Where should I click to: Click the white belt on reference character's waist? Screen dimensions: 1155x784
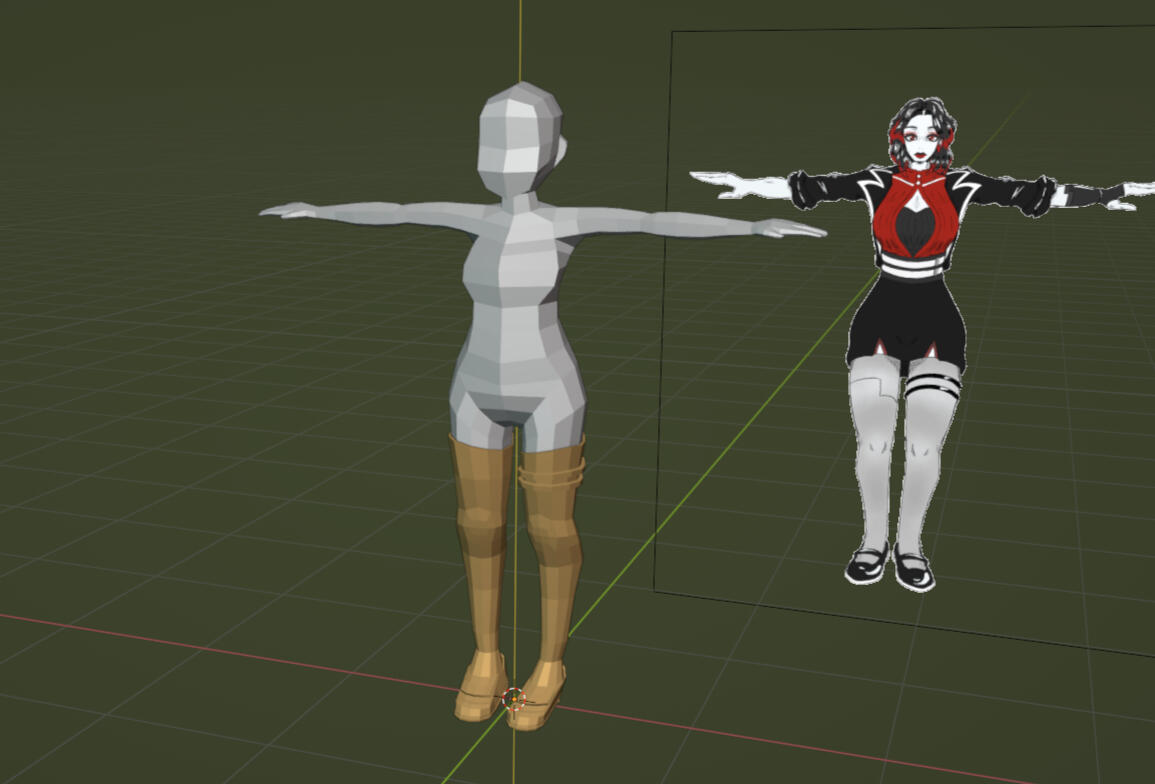[910, 266]
